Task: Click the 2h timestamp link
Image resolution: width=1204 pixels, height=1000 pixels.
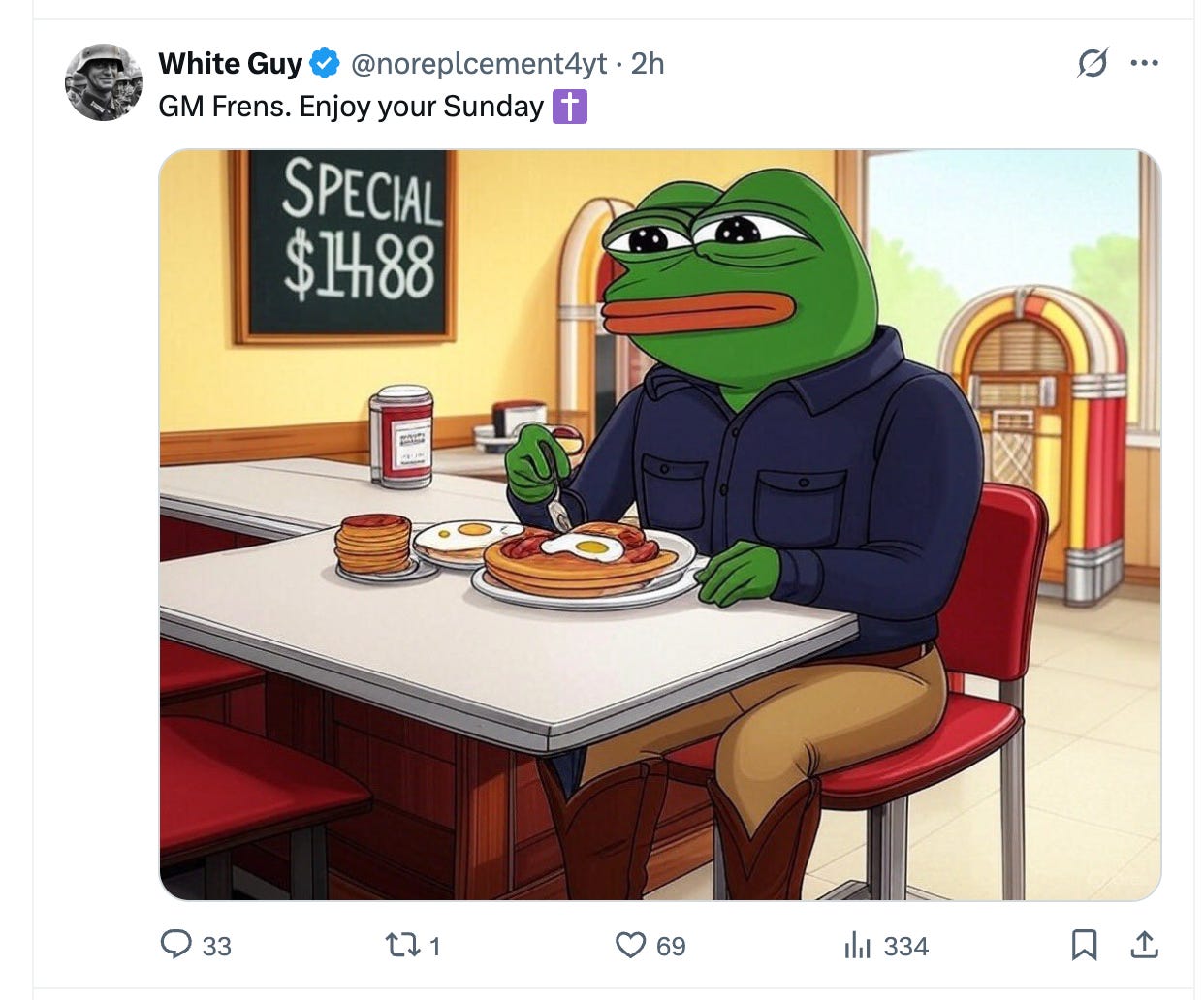Action: click(648, 64)
